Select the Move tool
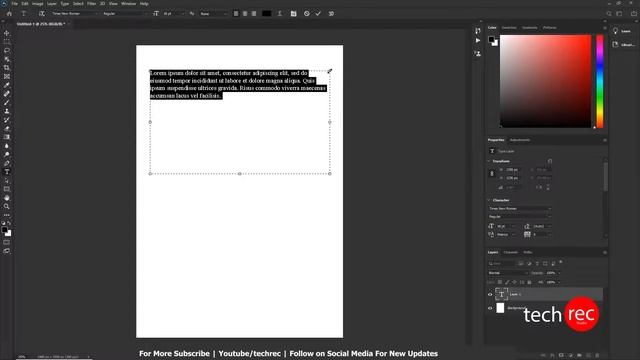 tap(7, 33)
